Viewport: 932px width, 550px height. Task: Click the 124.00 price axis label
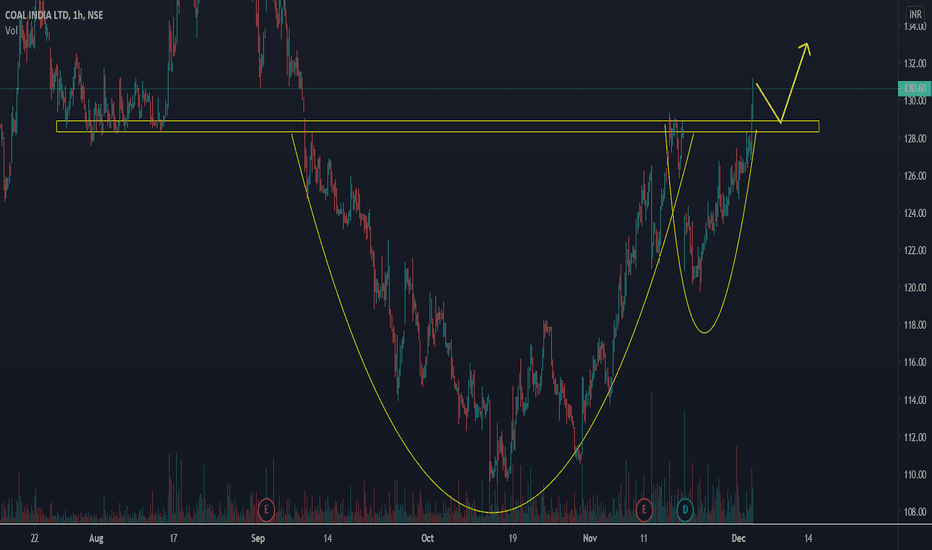point(915,213)
